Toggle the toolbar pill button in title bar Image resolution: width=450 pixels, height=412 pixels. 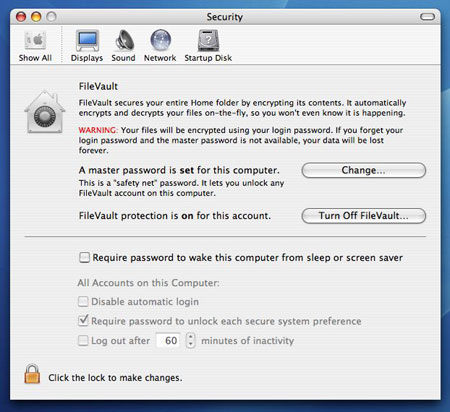(x=427, y=17)
